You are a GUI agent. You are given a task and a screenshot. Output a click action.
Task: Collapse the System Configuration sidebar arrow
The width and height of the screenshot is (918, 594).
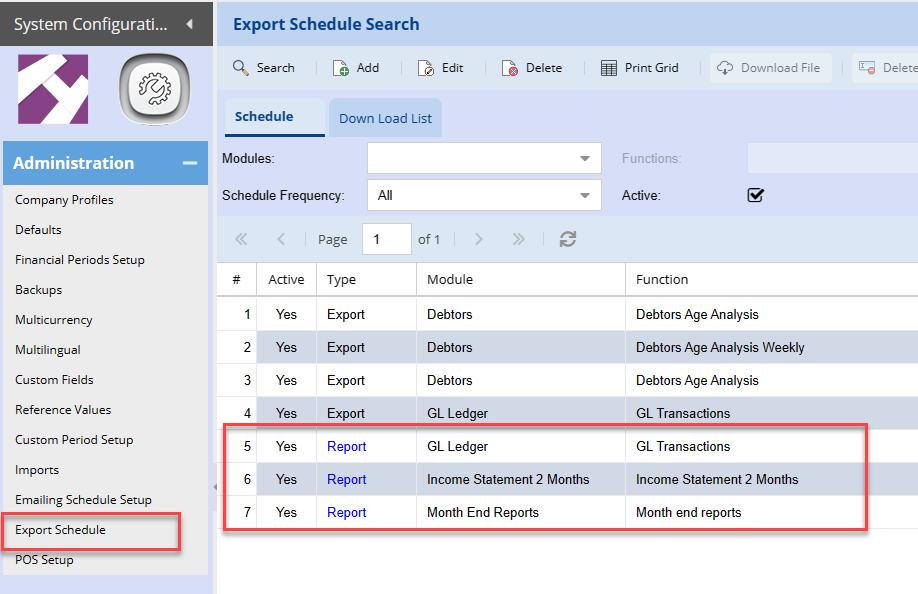point(189,23)
